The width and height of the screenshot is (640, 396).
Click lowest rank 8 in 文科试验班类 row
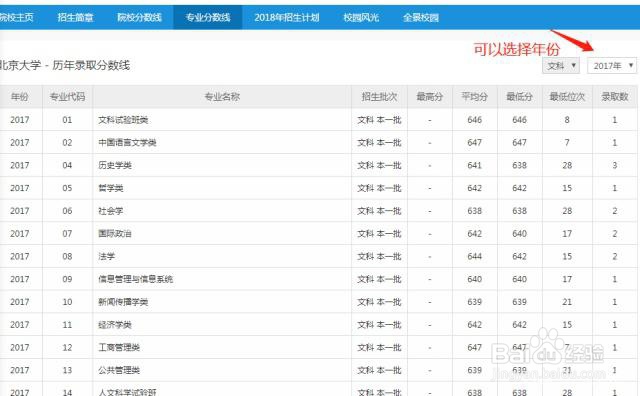(x=567, y=120)
